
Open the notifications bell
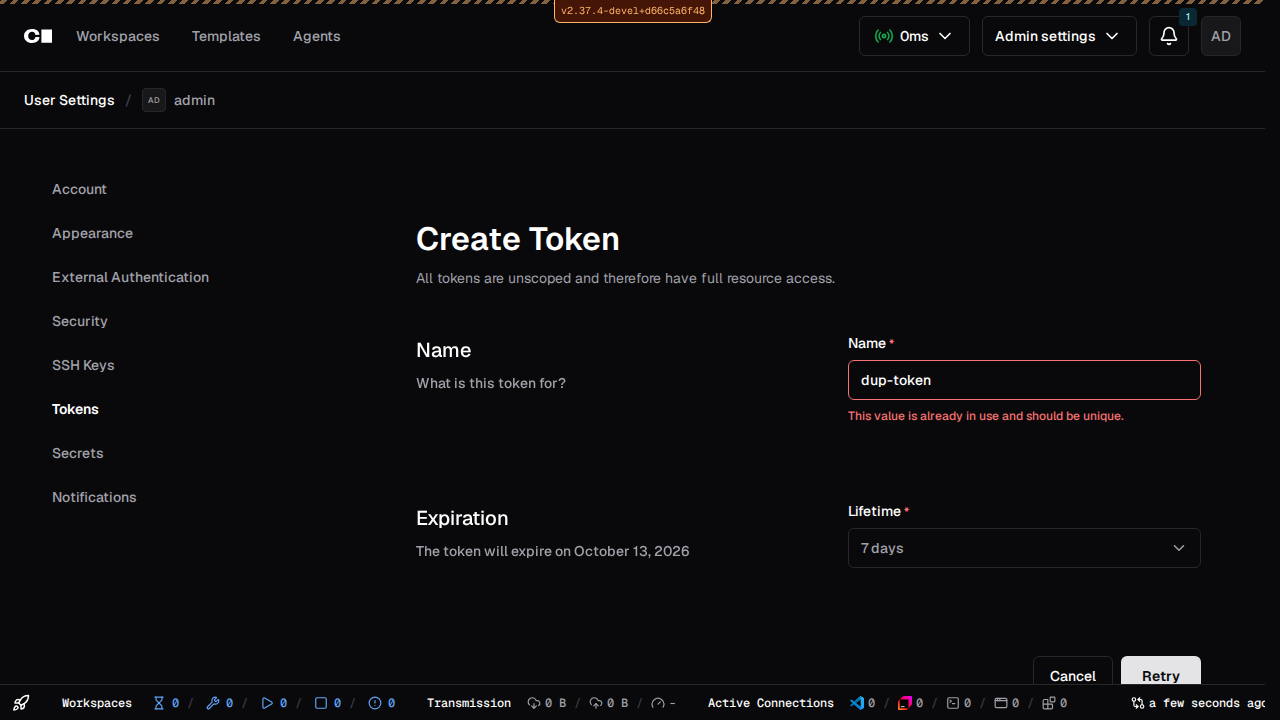click(1169, 36)
